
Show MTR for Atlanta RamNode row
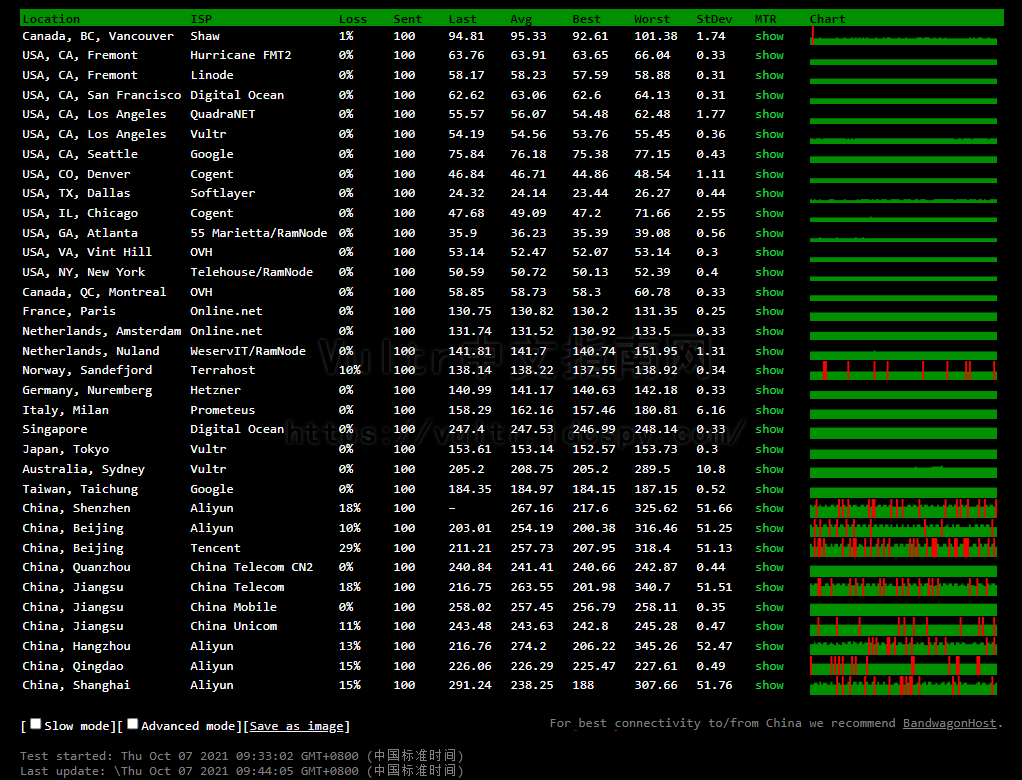tap(769, 233)
